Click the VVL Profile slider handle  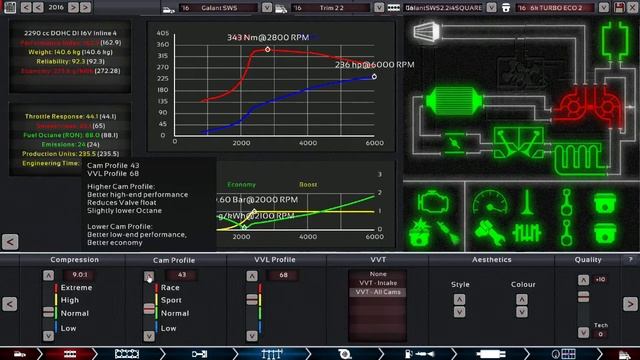click(x=252, y=300)
